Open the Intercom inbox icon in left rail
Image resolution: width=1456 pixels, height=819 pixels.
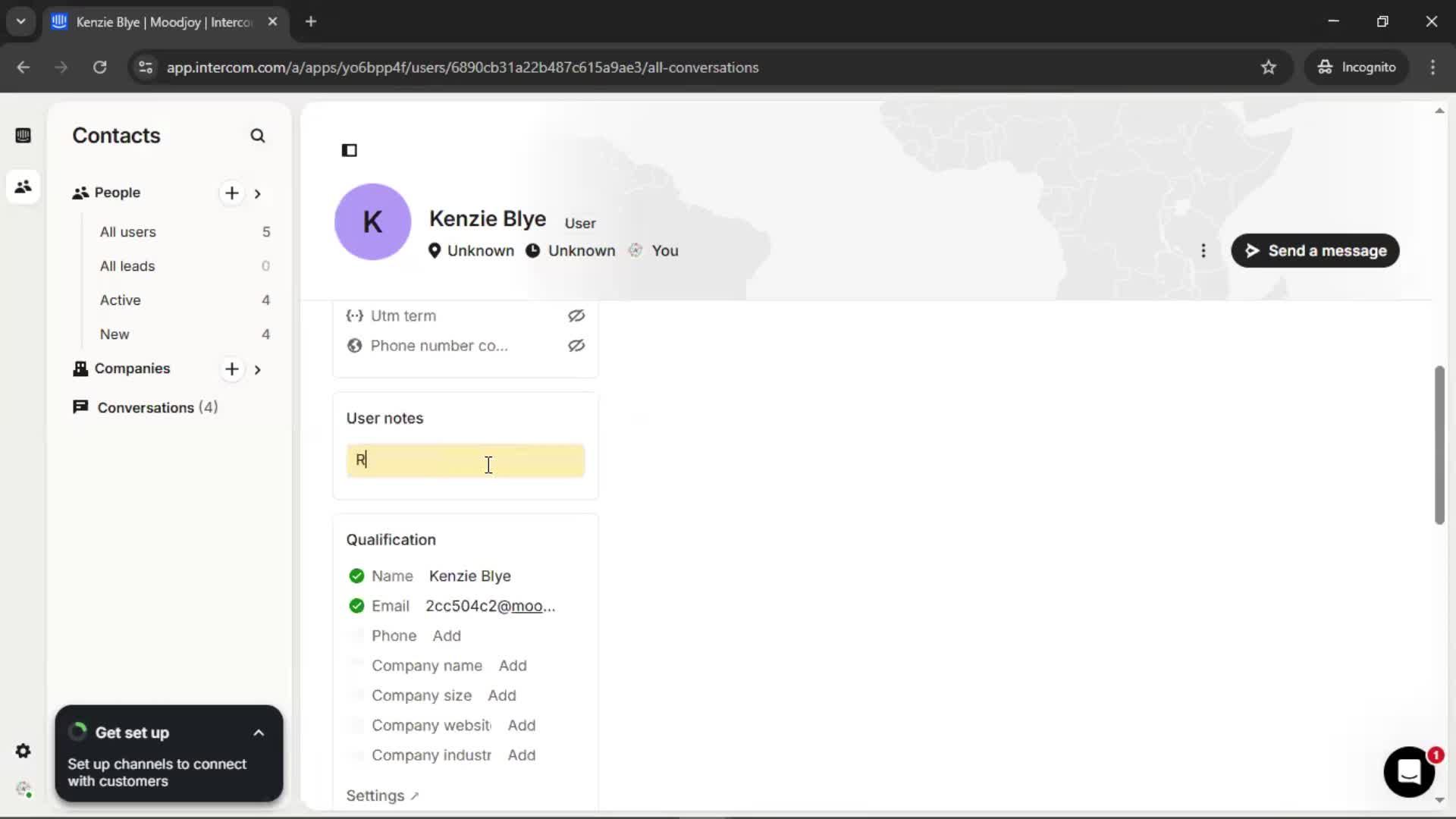(x=23, y=136)
